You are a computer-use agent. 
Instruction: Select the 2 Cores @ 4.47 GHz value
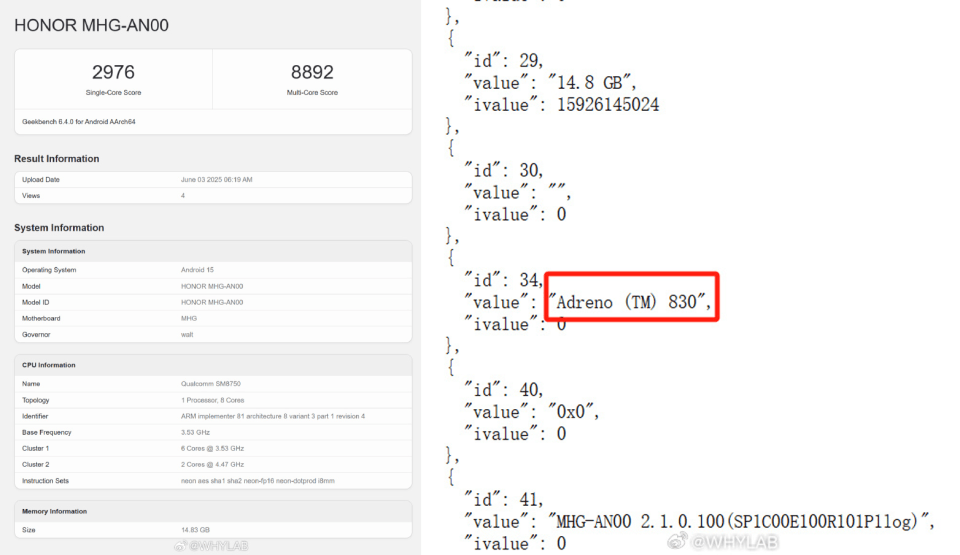pyautogui.click(x=212, y=464)
